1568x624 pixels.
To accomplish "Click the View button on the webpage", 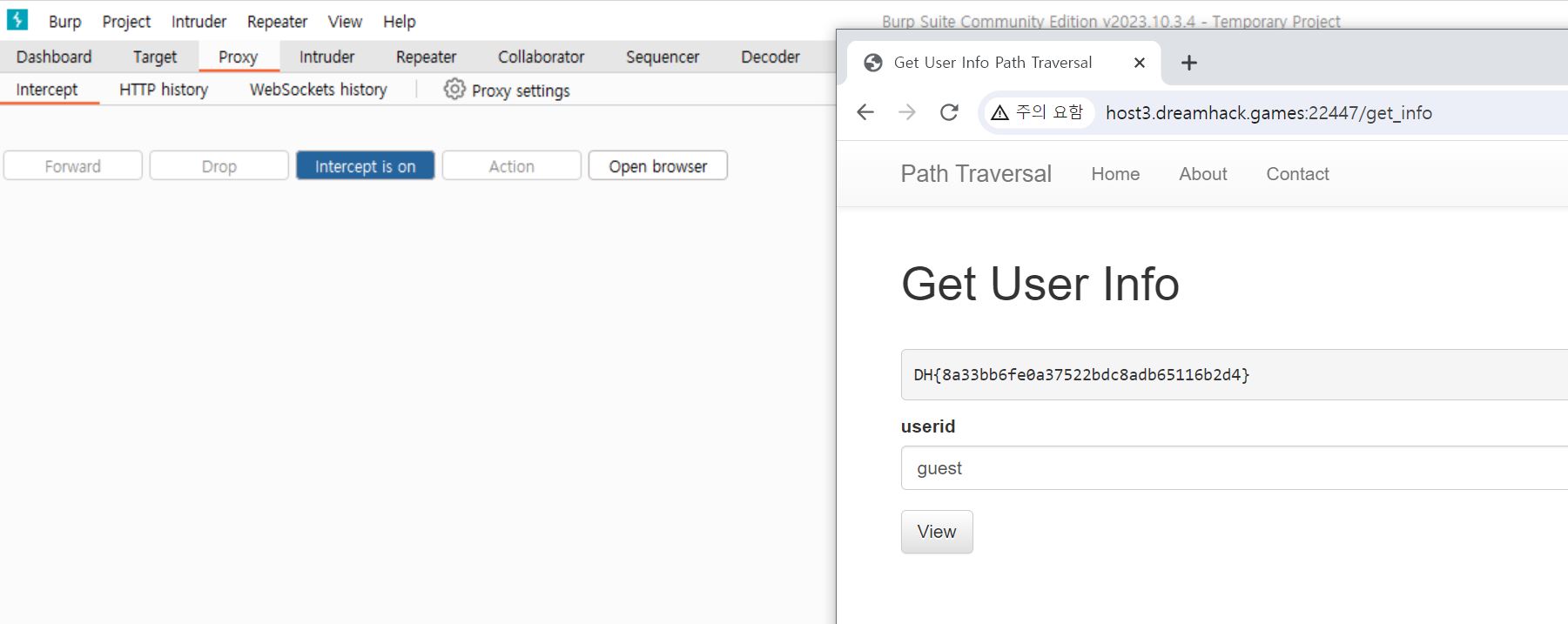I will pos(937,532).
